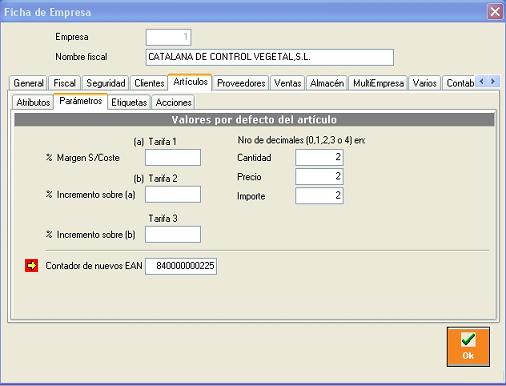Image resolution: width=506 pixels, height=386 pixels.
Task: Open the Seguridad tab
Action: pos(106,83)
